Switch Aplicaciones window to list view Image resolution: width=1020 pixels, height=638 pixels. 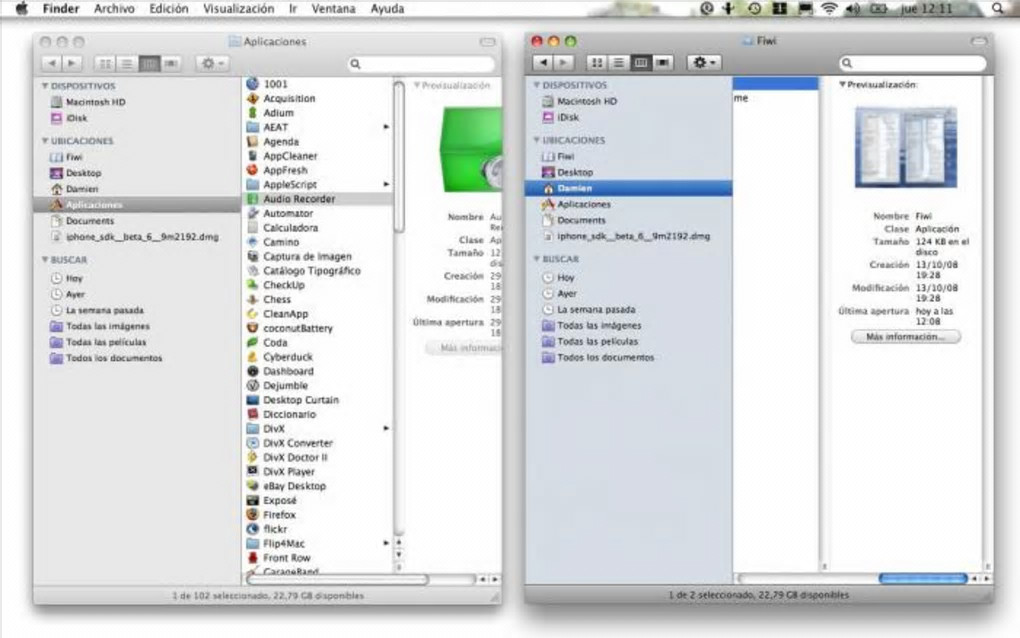(x=127, y=63)
